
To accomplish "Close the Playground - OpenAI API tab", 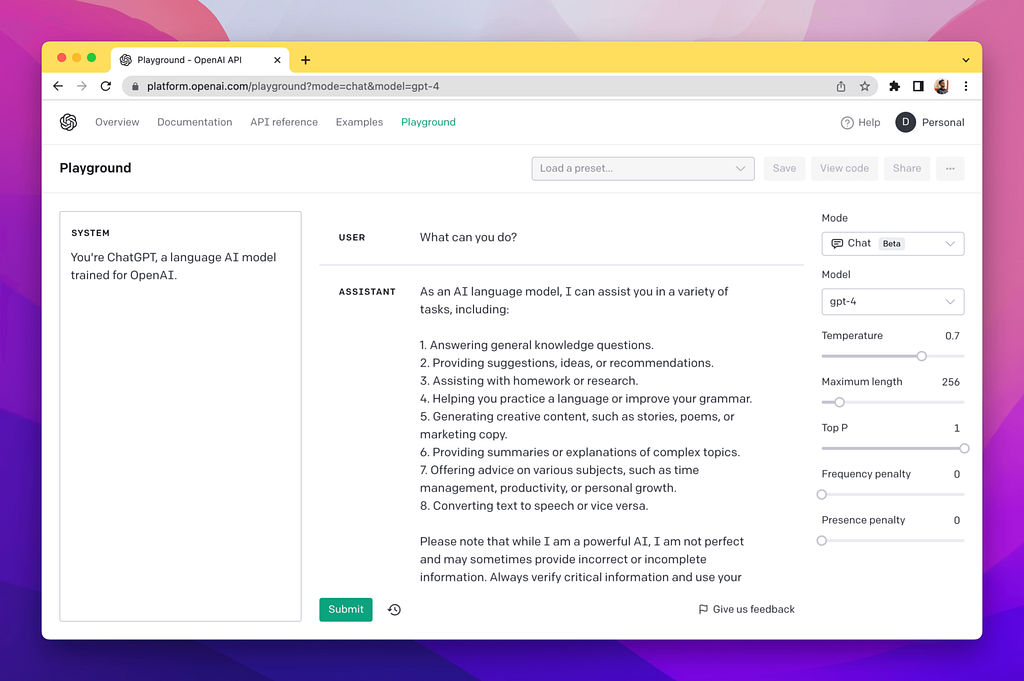I will click(x=277, y=60).
